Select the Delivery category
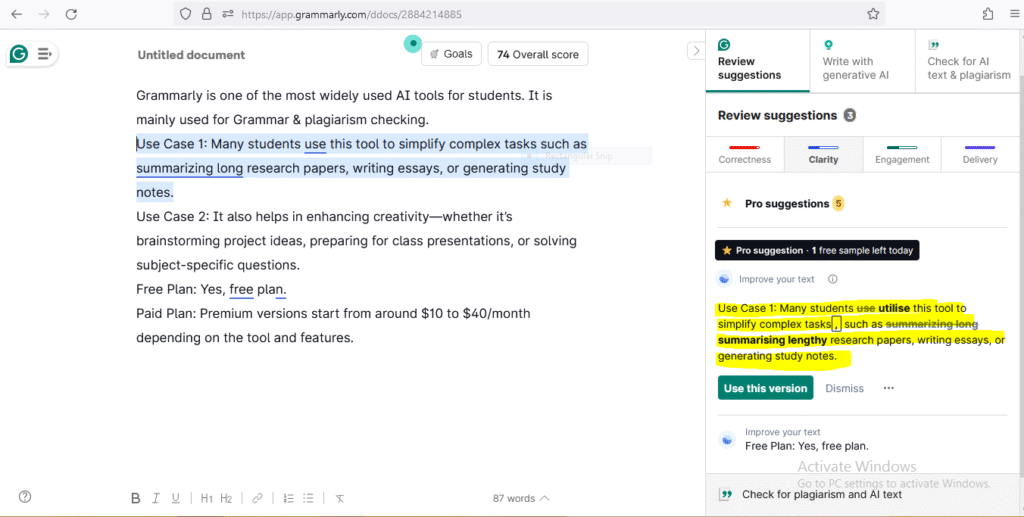 tap(980, 154)
